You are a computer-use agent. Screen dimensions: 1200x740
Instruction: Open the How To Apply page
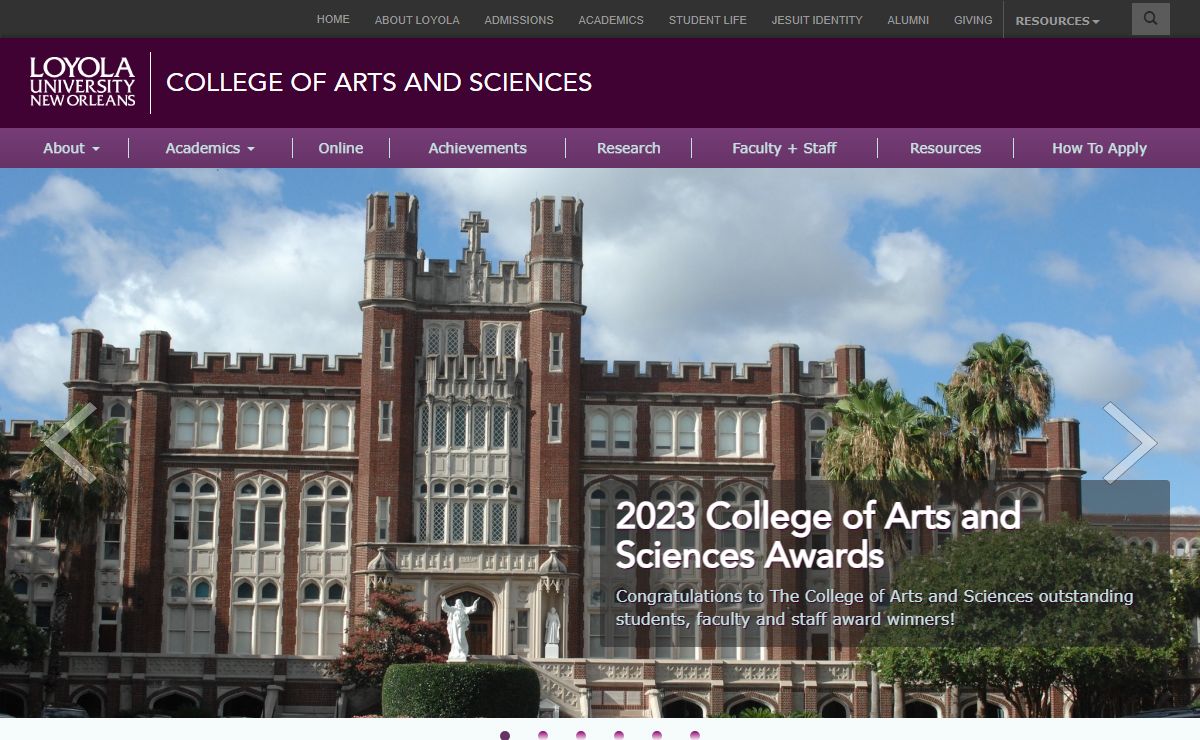(1099, 148)
